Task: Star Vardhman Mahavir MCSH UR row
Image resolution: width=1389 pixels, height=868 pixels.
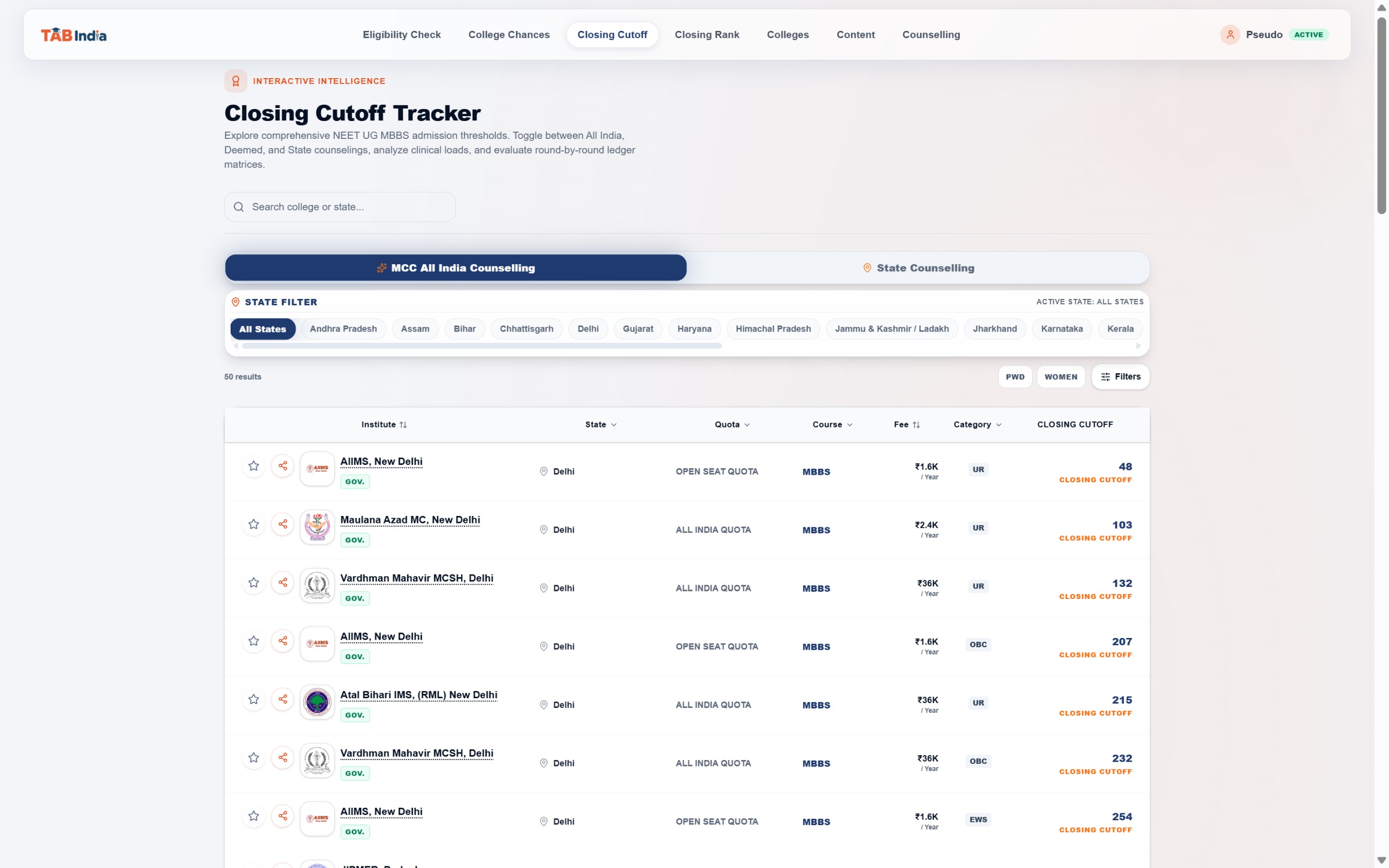Action: pyautogui.click(x=254, y=582)
